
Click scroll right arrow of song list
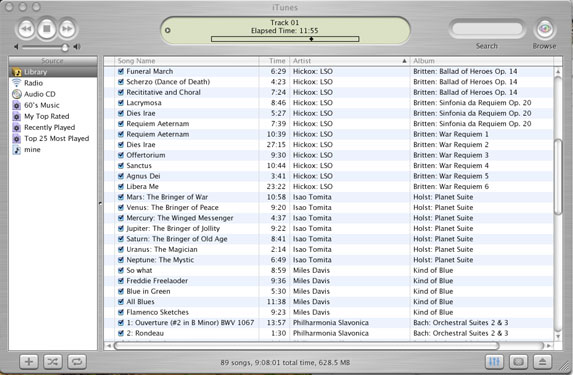click(x=549, y=345)
